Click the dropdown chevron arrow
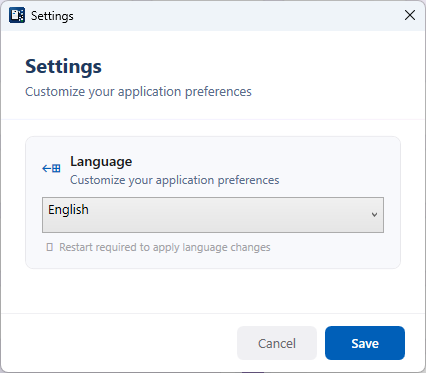 [374, 215]
